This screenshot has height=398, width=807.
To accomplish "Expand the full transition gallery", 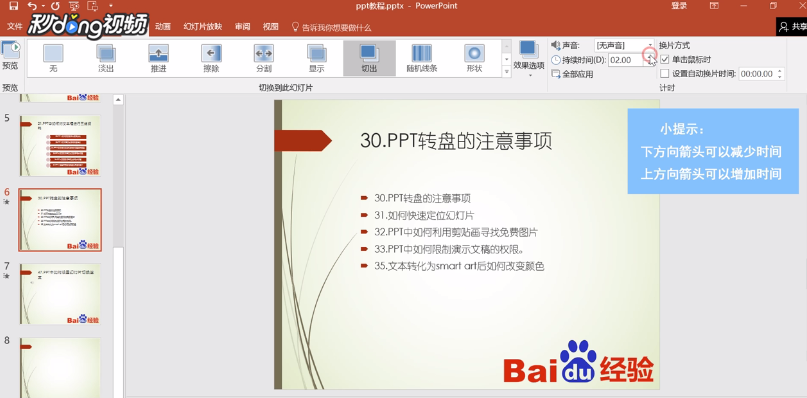I will click(506, 72).
